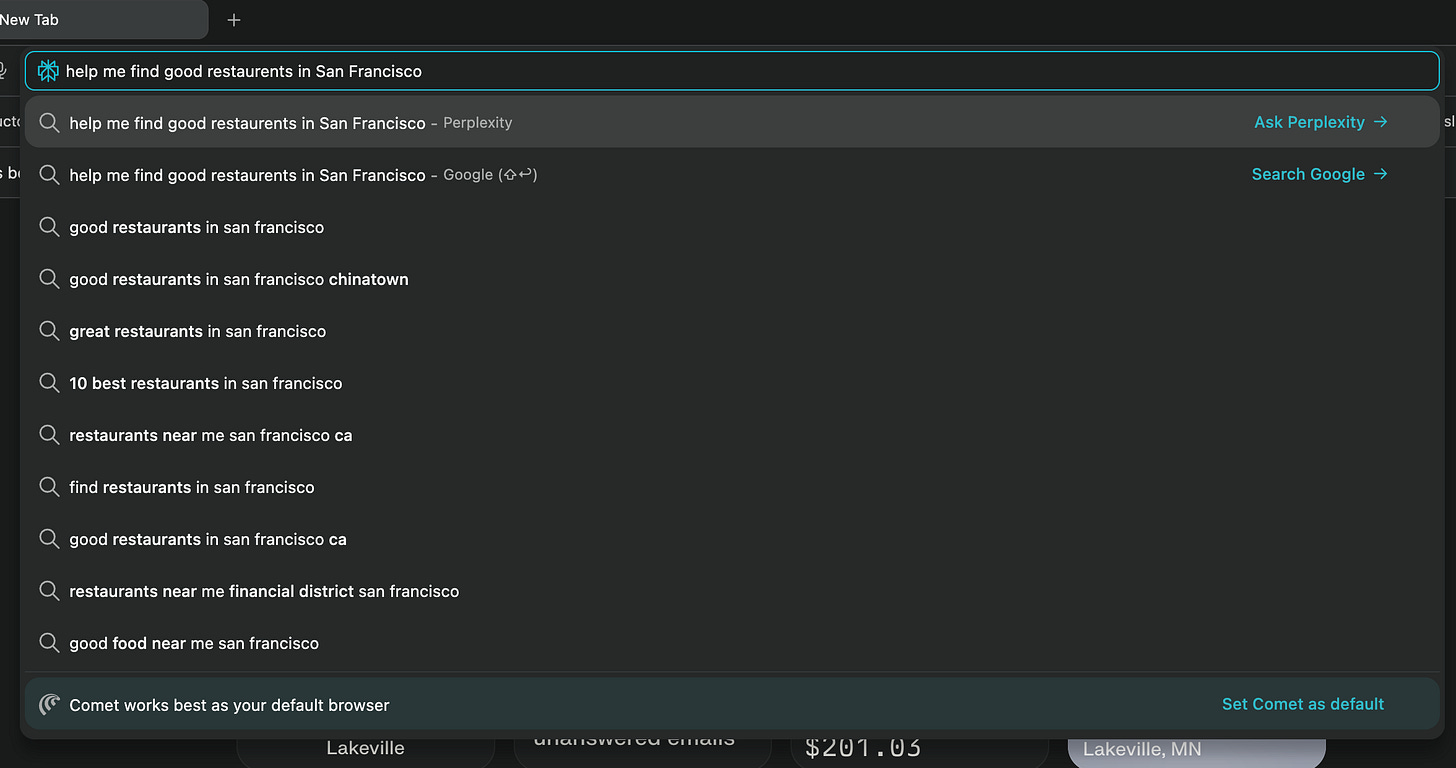This screenshot has width=1456, height=768.
Task: Click search icon beside 10 best restaurants
Action: [x=49, y=383]
